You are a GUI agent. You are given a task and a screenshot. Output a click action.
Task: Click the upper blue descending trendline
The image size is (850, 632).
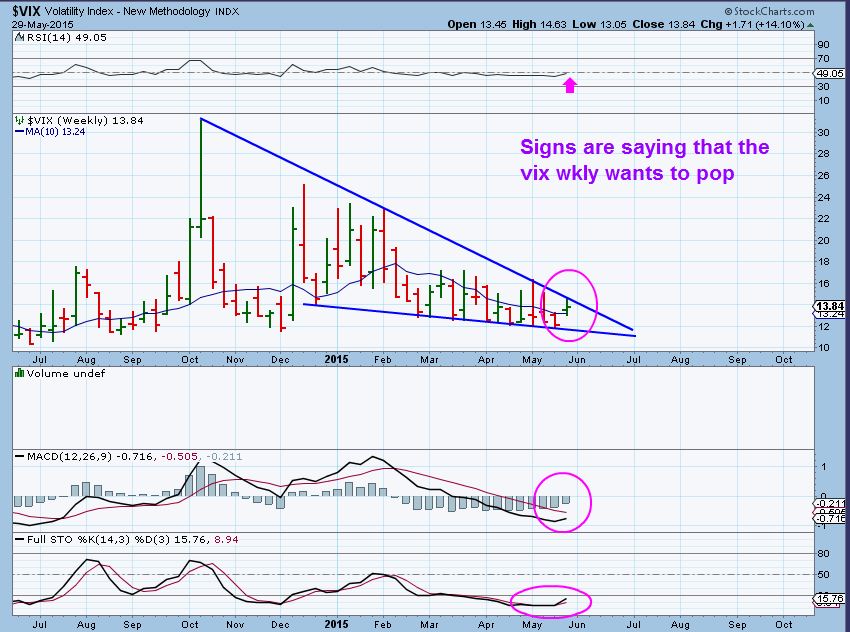point(400,220)
